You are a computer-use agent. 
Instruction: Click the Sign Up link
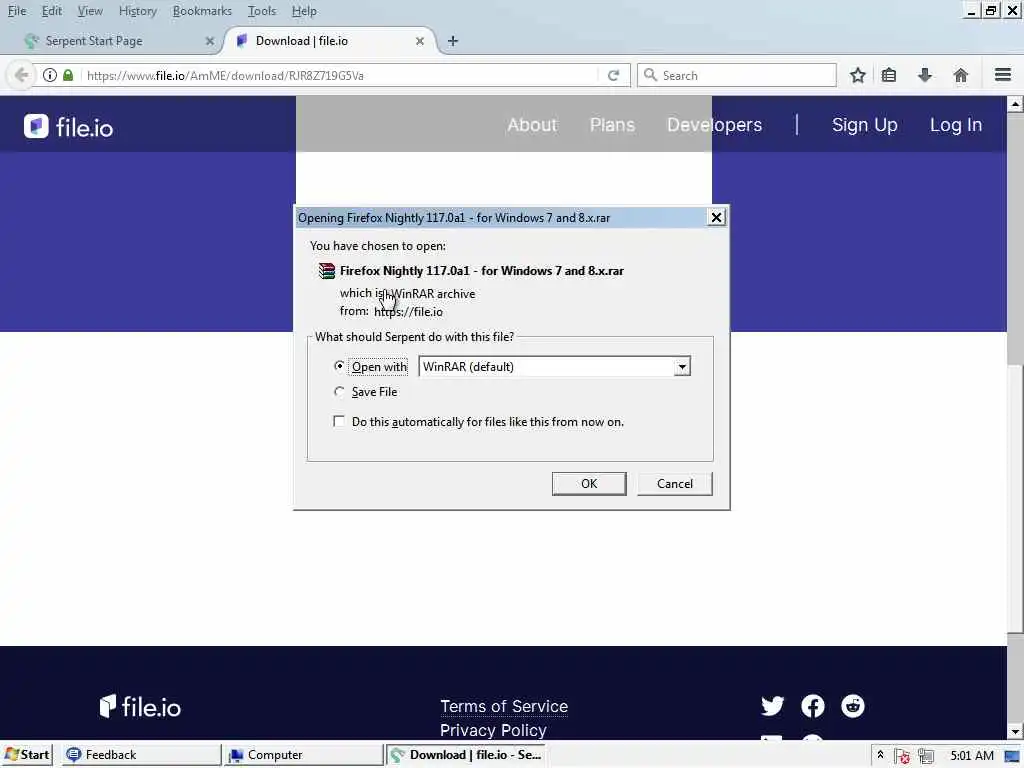pos(865,125)
